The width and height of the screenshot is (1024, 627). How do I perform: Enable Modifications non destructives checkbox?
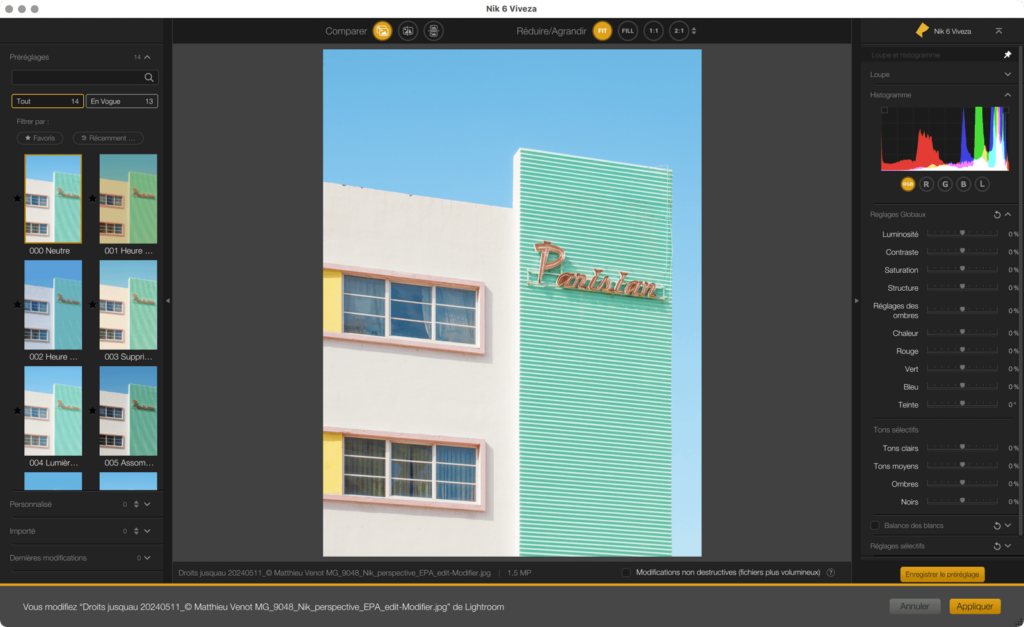626,572
